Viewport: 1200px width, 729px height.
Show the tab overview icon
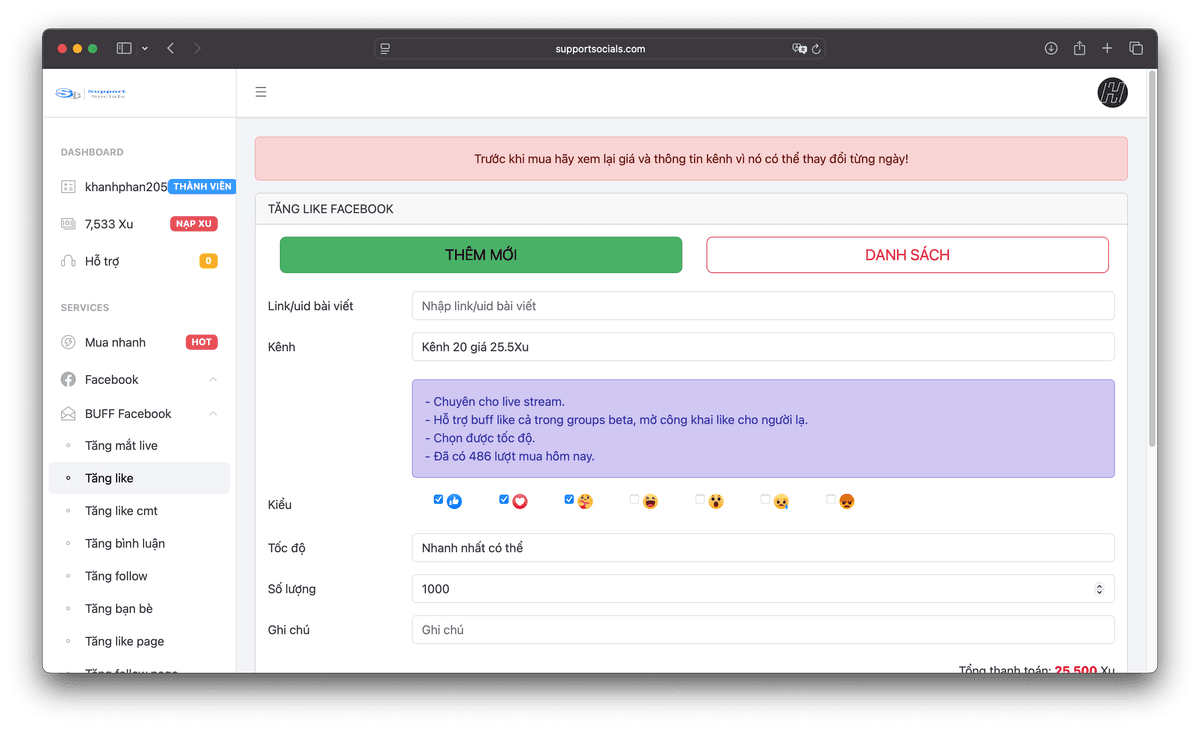(x=1136, y=48)
